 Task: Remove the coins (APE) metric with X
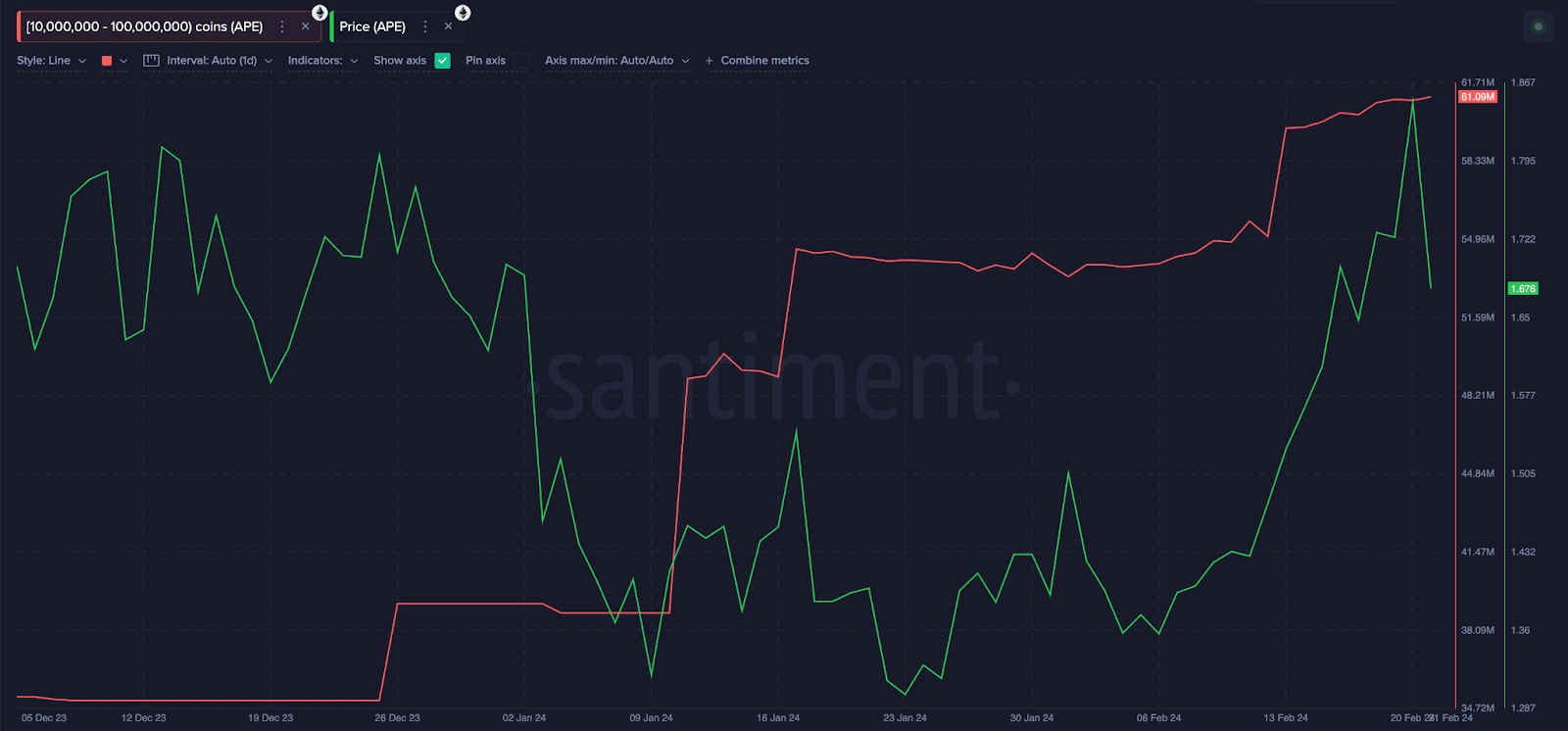[305, 26]
